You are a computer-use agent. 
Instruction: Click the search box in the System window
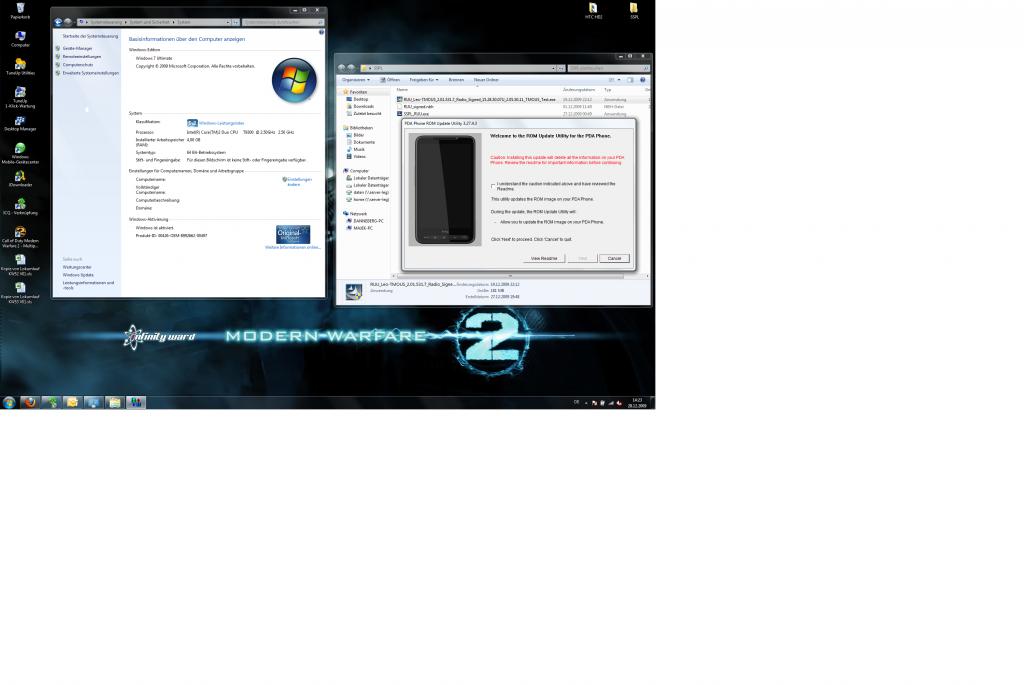(x=282, y=22)
